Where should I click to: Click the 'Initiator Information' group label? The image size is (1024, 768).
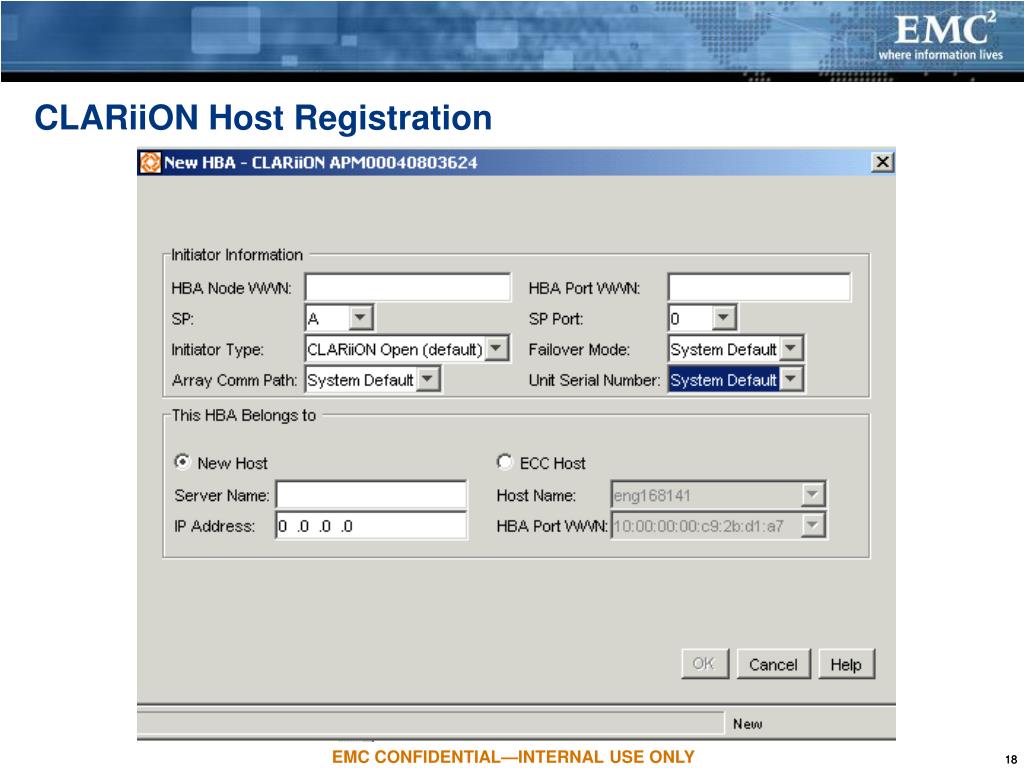237,255
